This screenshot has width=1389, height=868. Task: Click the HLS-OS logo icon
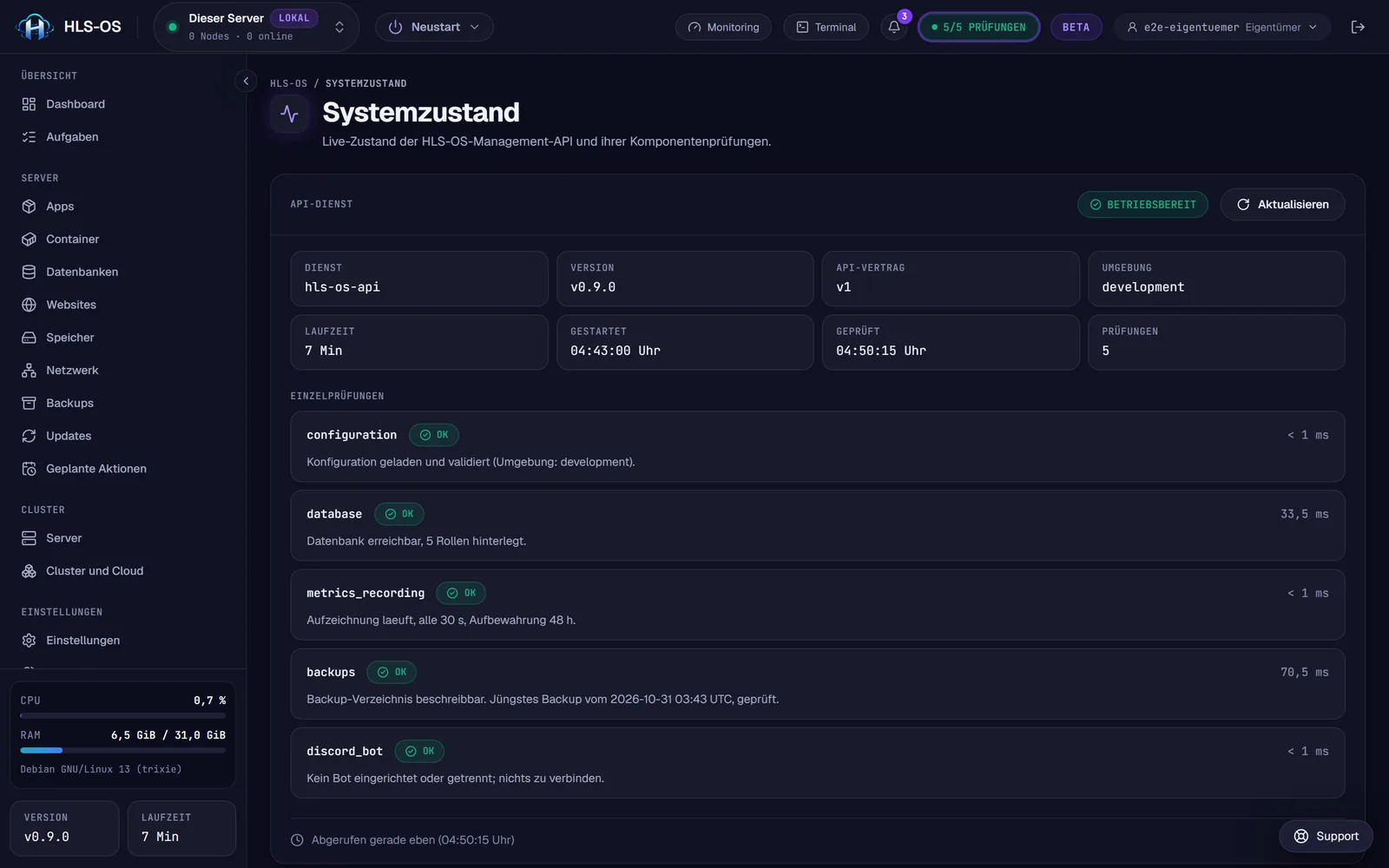35,27
